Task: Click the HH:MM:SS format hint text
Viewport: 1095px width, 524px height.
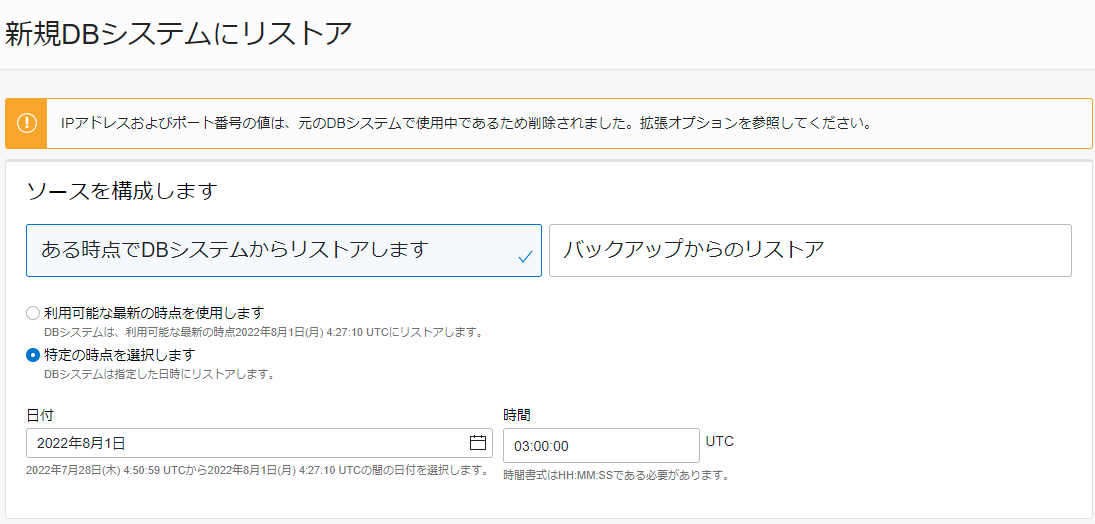Action: tap(616, 476)
